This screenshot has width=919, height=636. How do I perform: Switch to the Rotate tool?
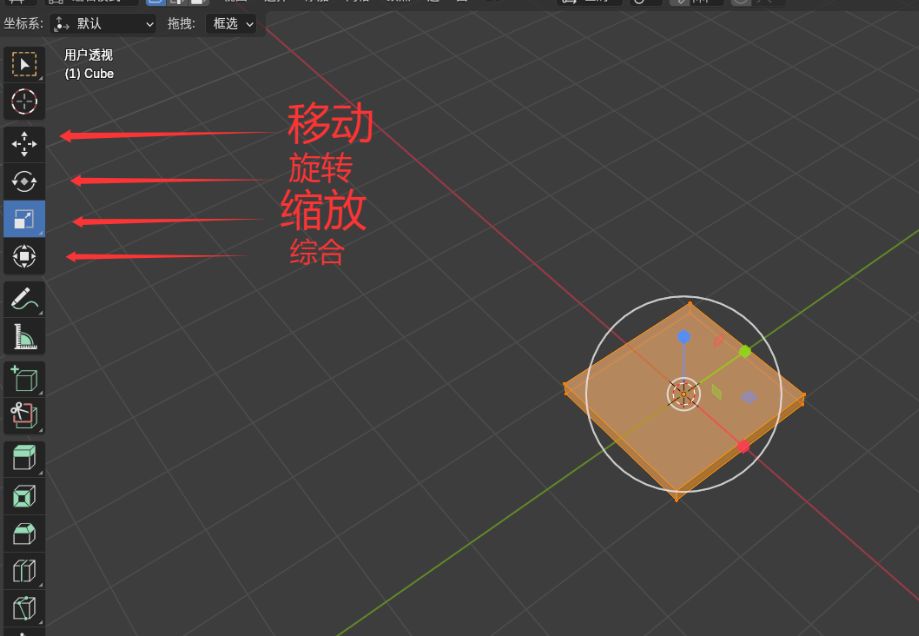(x=24, y=182)
